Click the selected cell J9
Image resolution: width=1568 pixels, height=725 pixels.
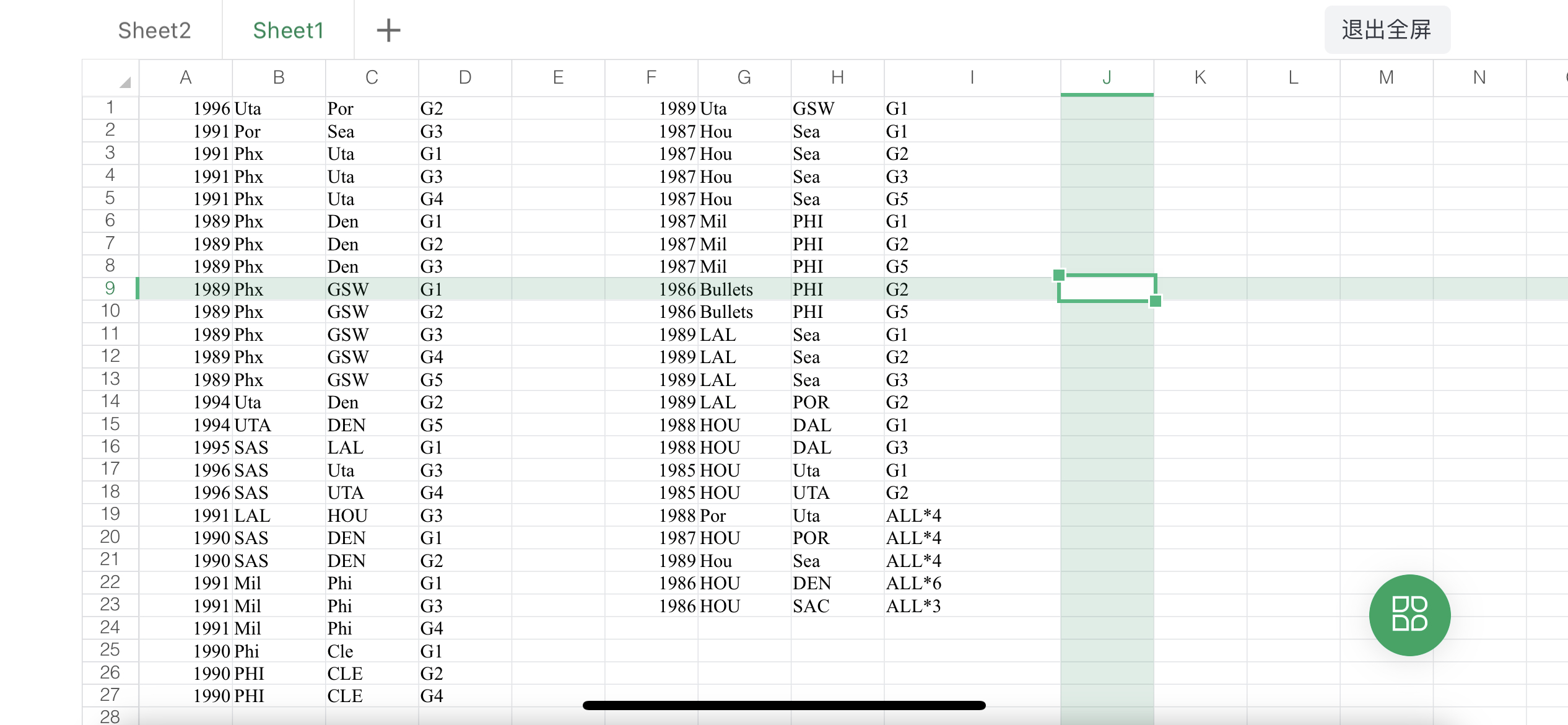[1107, 288]
